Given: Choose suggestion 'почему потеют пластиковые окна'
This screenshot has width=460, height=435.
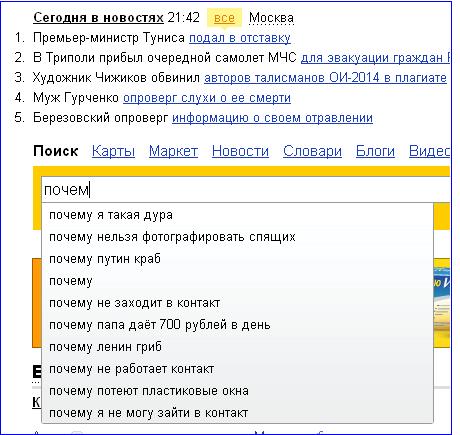Looking at the screenshot, I should pos(237,391).
